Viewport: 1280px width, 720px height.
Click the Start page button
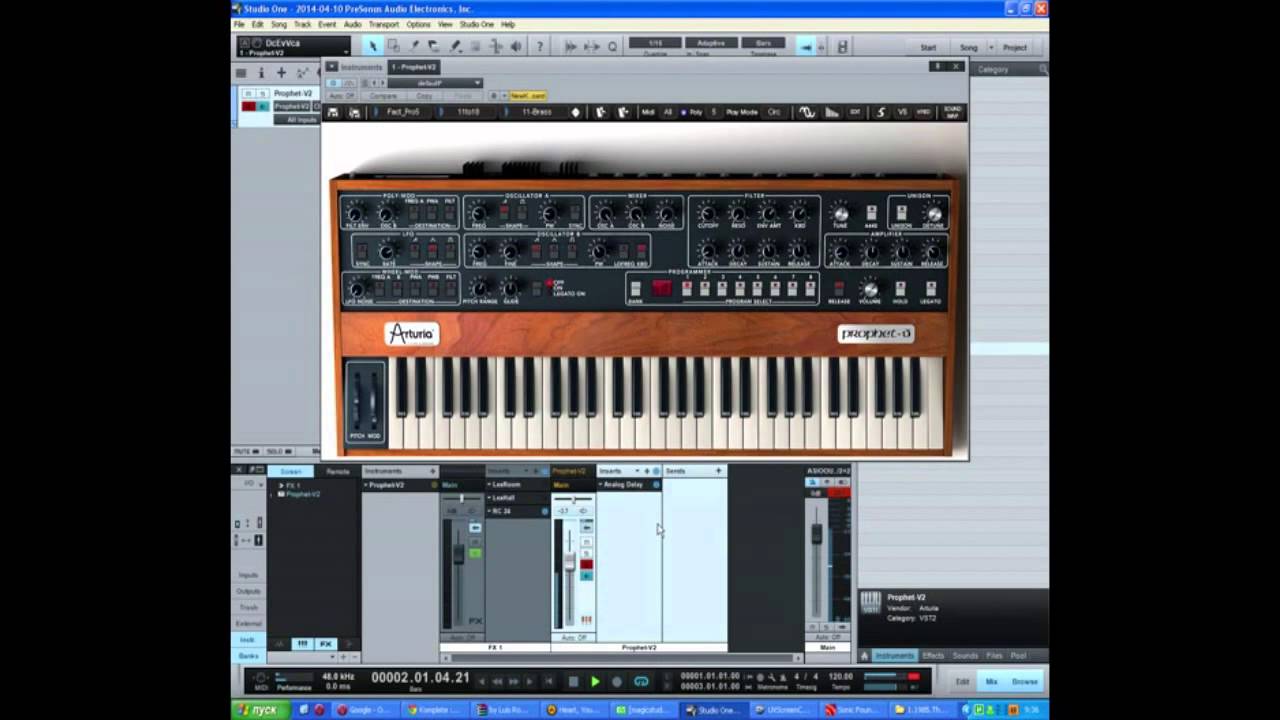coord(929,47)
